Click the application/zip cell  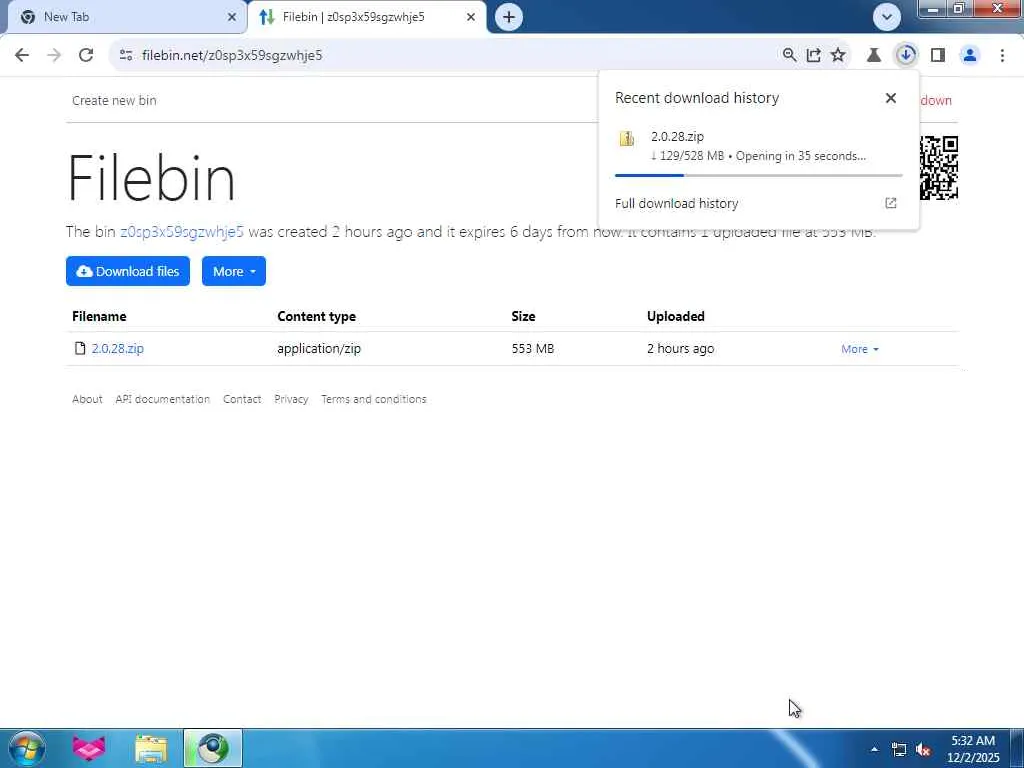319,349
